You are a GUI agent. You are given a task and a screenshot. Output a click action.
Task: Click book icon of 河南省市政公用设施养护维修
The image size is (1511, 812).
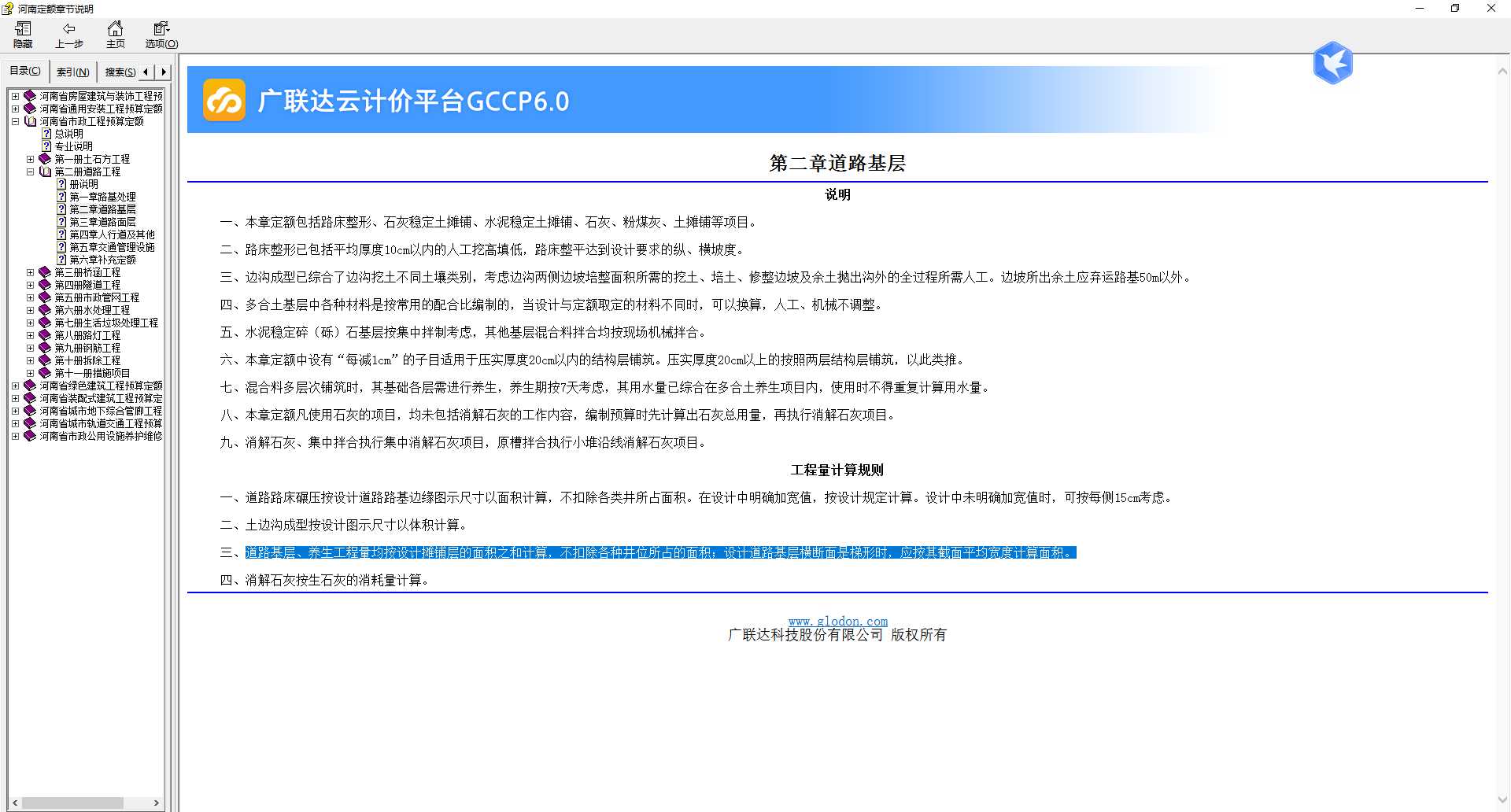pos(30,436)
